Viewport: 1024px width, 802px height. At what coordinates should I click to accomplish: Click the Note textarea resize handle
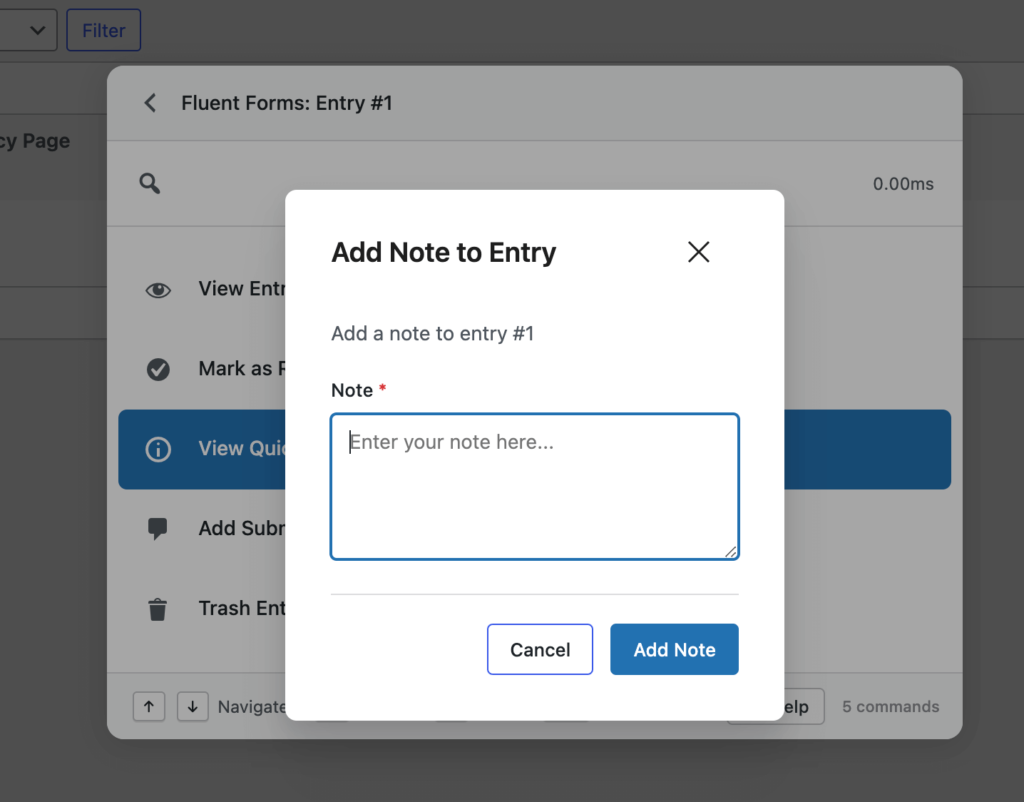point(731,551)
